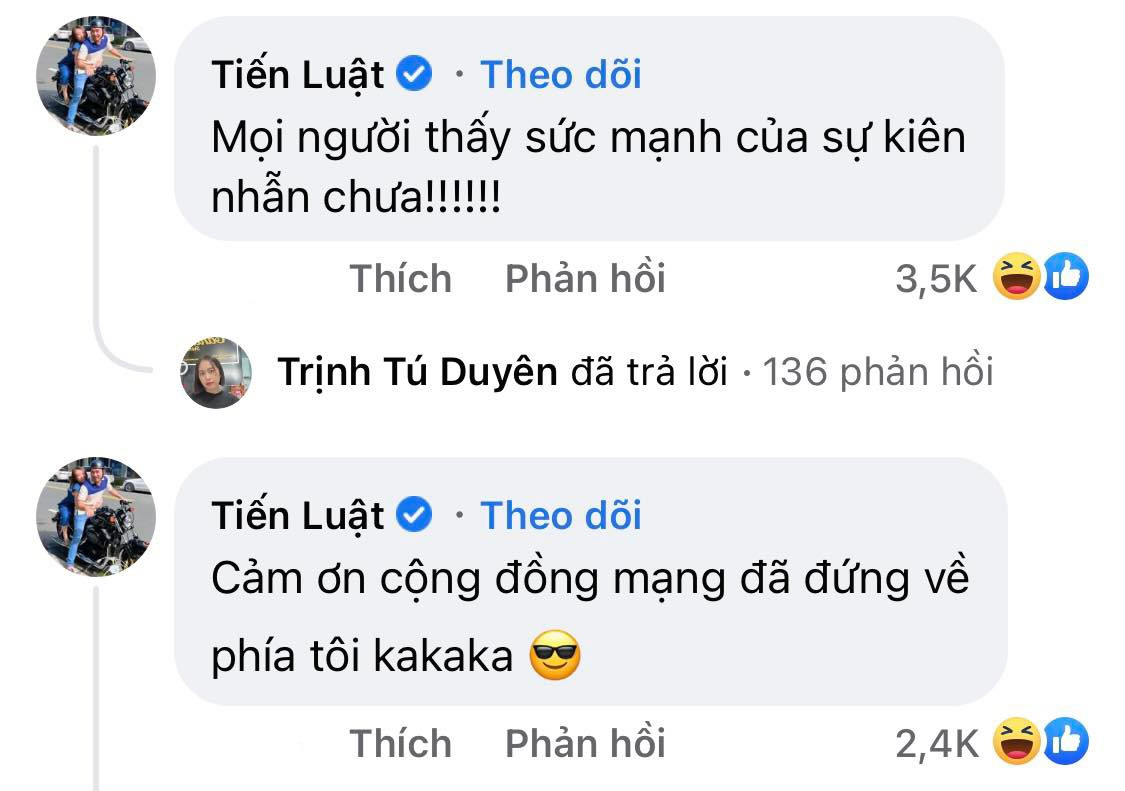Follow Tiến Luật via first Theo dõi link
This screenshot has height=791, width=1125.
pyautogui.click(x=560, y=74)
